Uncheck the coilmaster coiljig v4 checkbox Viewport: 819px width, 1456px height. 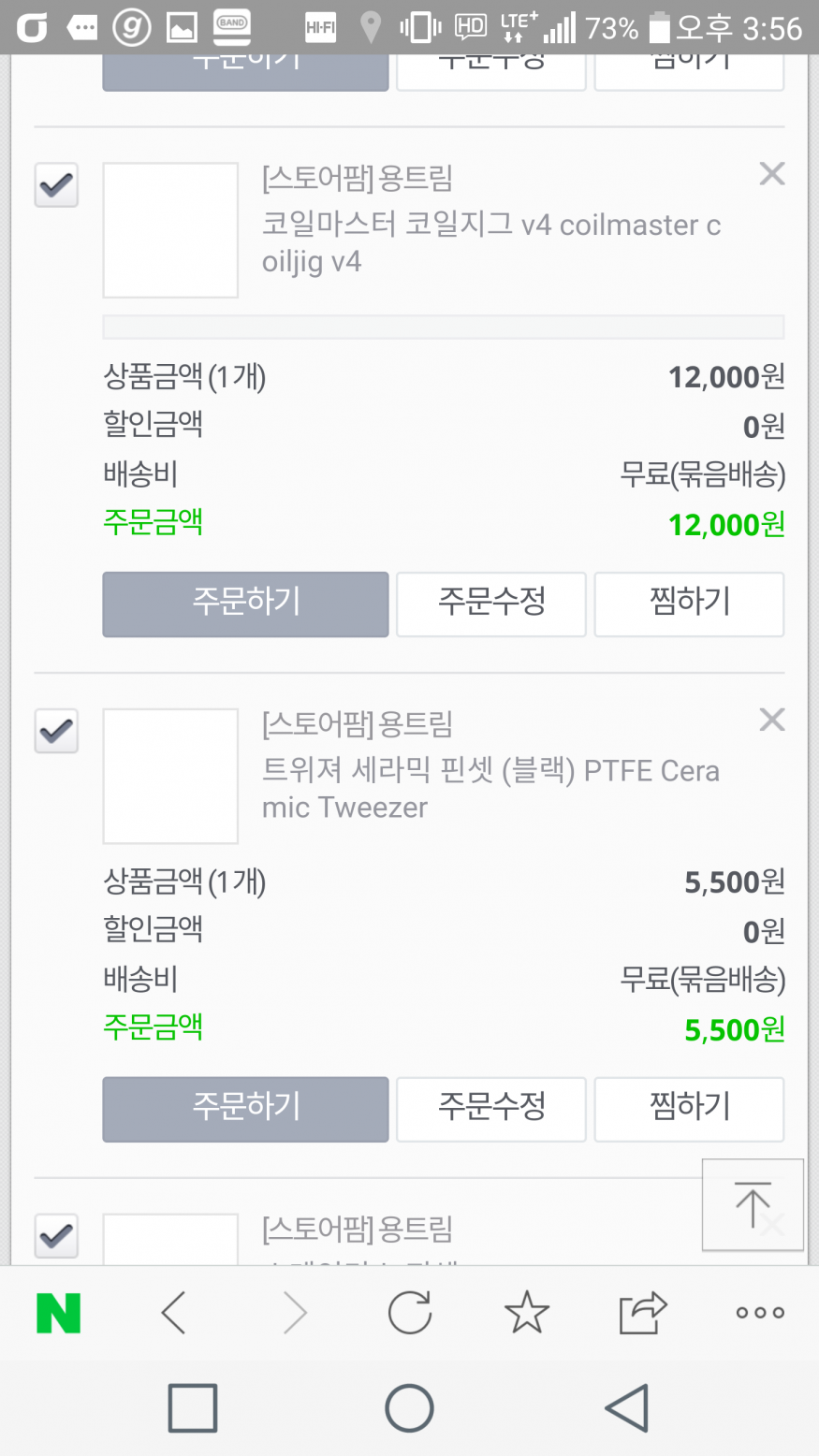tap(56, 185)
